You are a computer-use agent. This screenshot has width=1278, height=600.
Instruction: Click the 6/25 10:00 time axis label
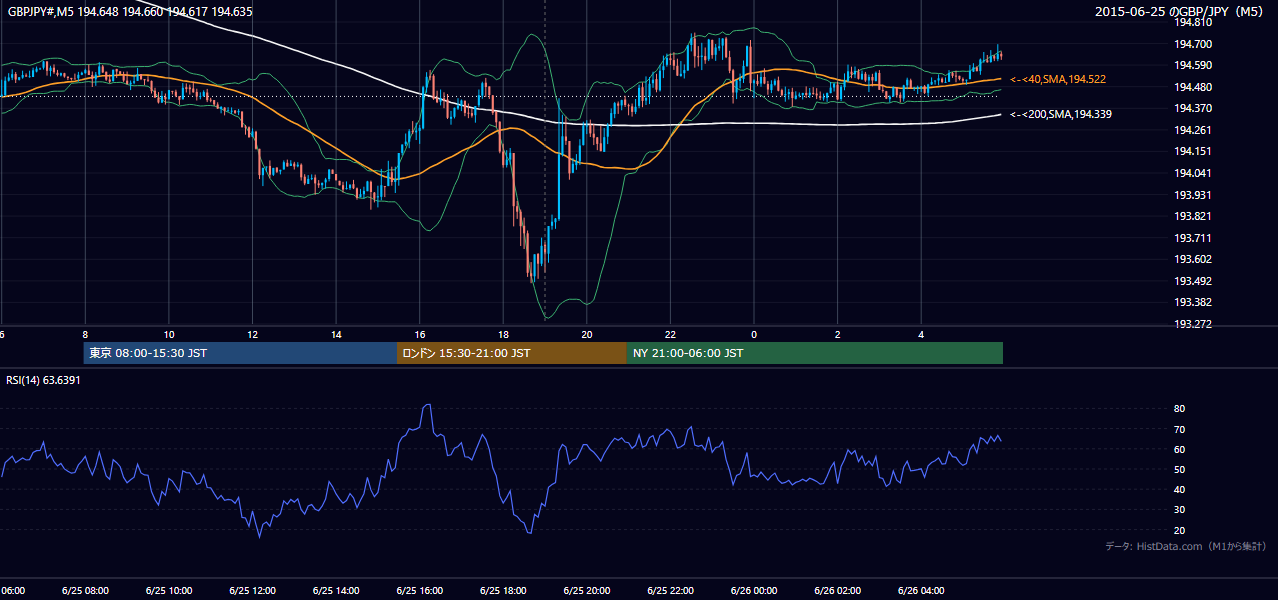point(169,591)
